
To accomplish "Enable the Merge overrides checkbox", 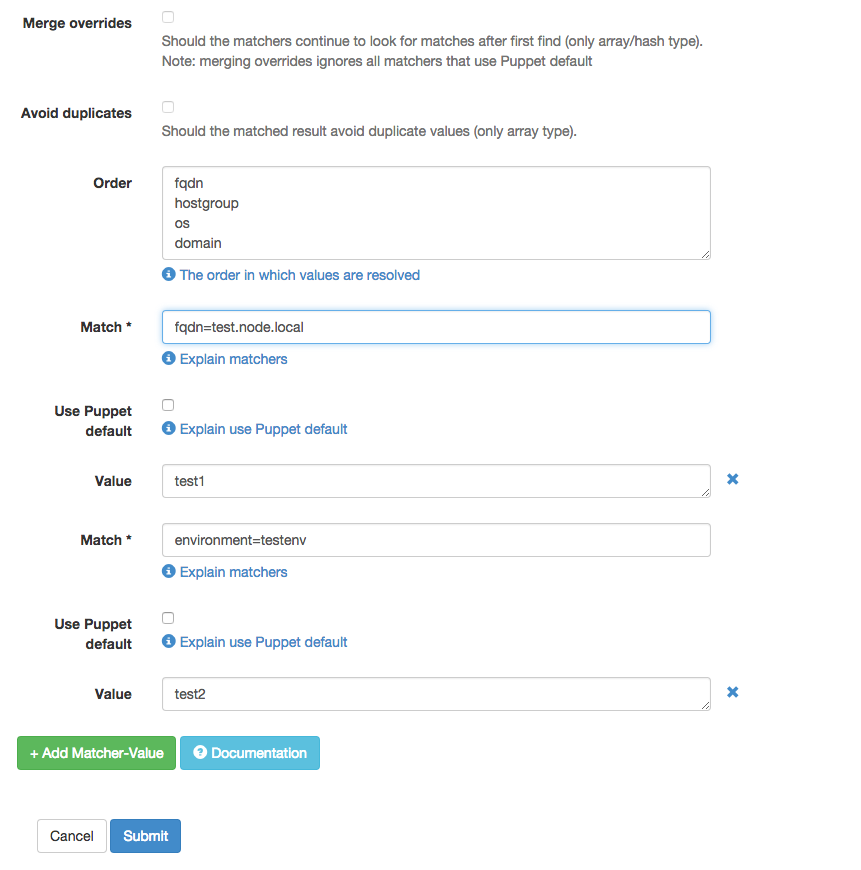I will click(x=168, y=17).
